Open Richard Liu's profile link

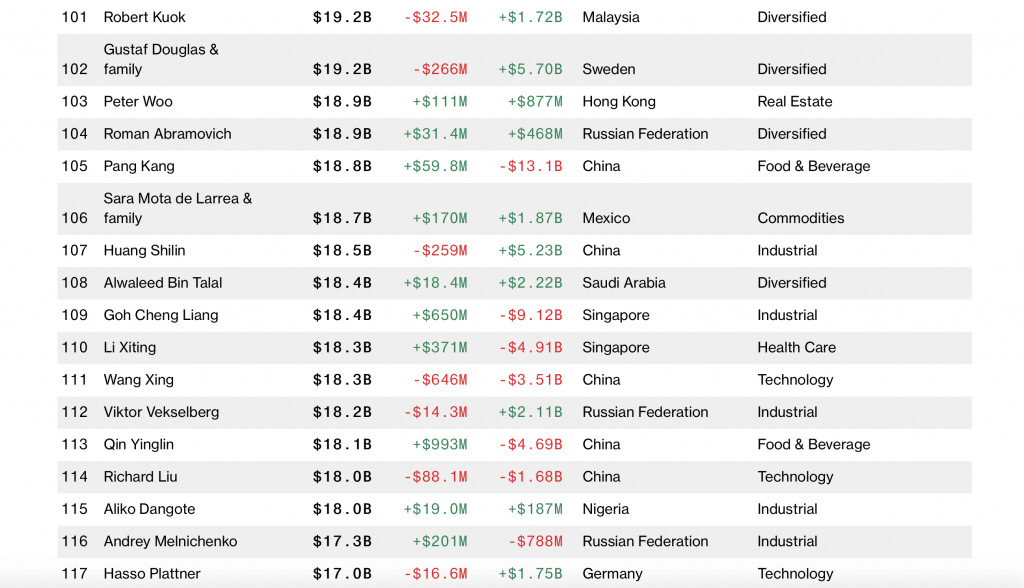tap(140, 477)
